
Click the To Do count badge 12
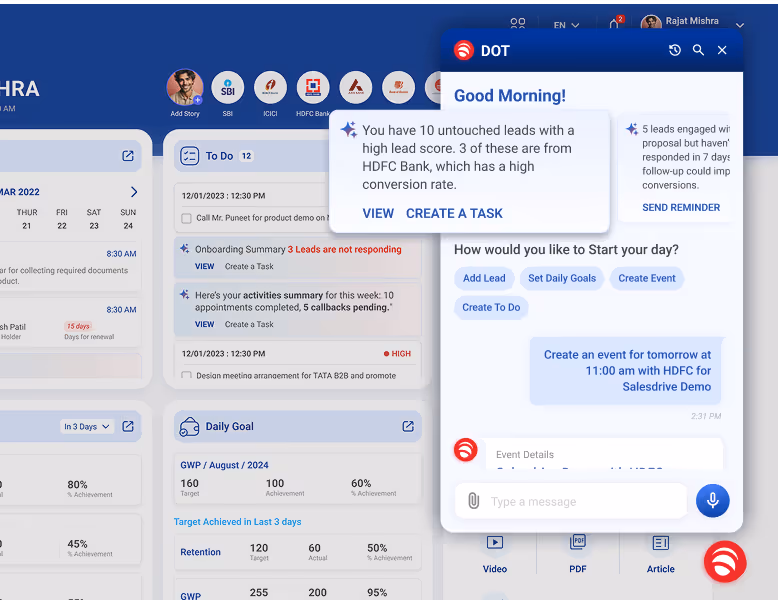[247, 156]
